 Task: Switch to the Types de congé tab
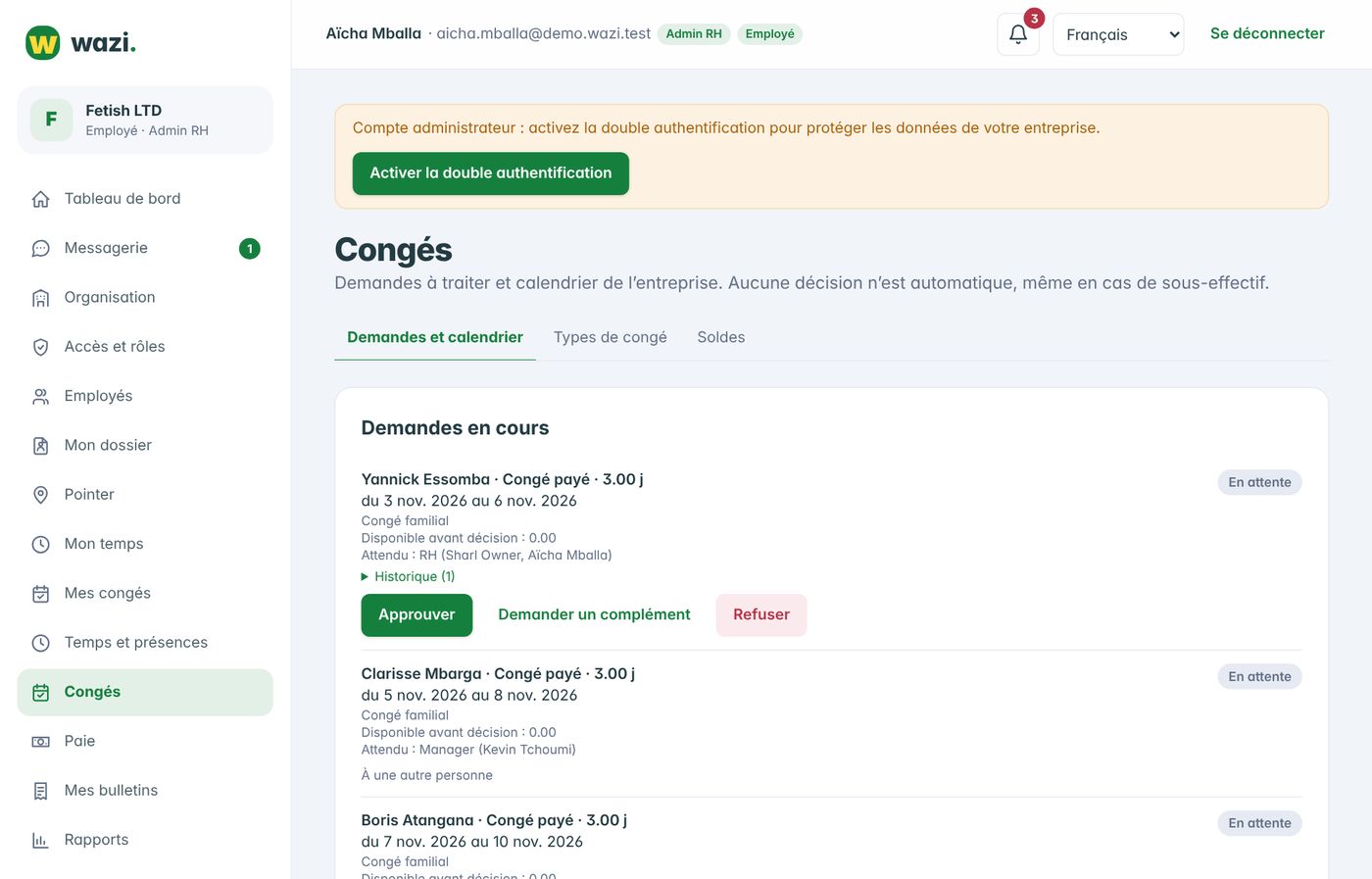click(x=611, y=337)
